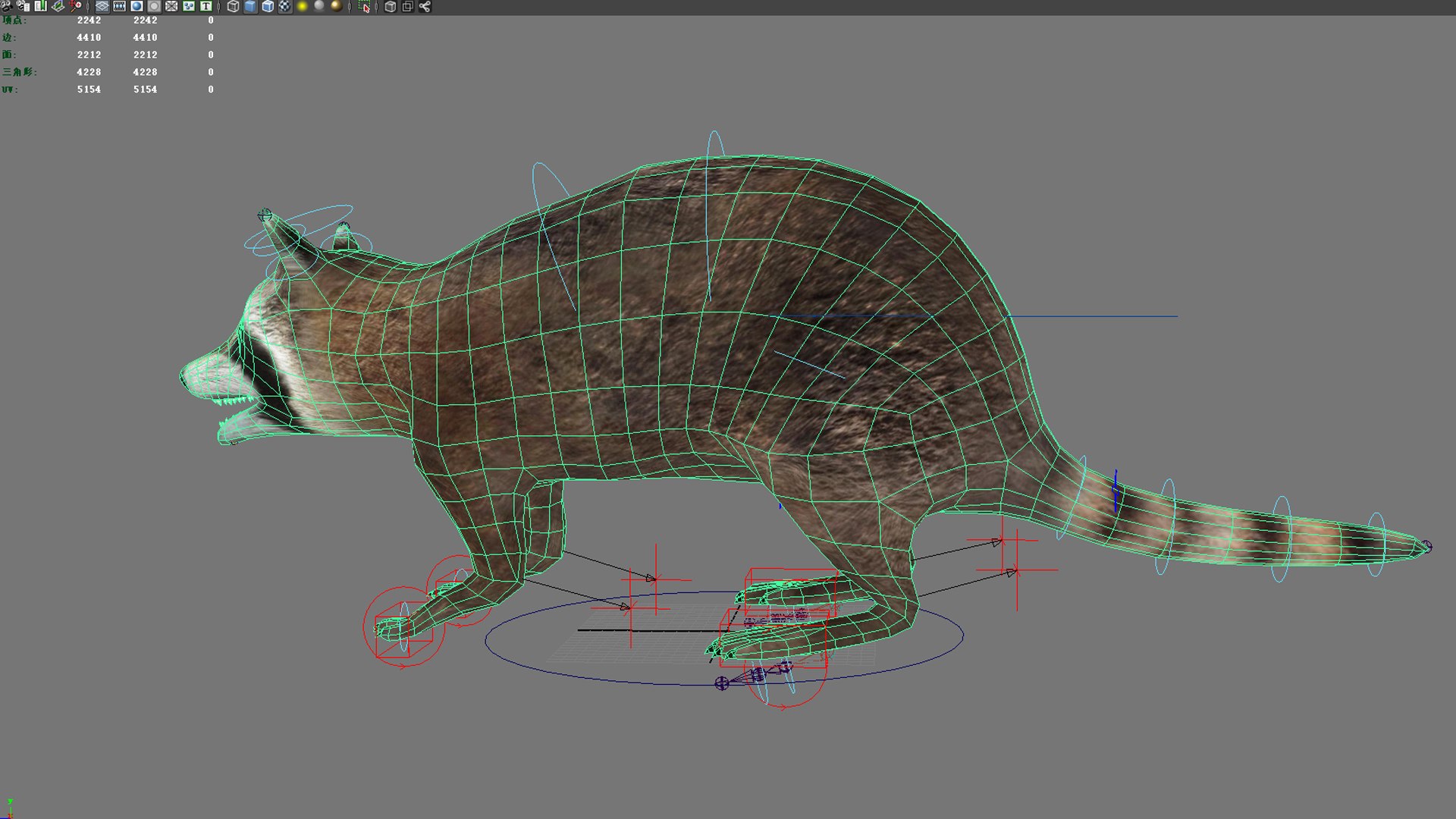Toggle the Gate Mask icon

click(x=154, y=6)
